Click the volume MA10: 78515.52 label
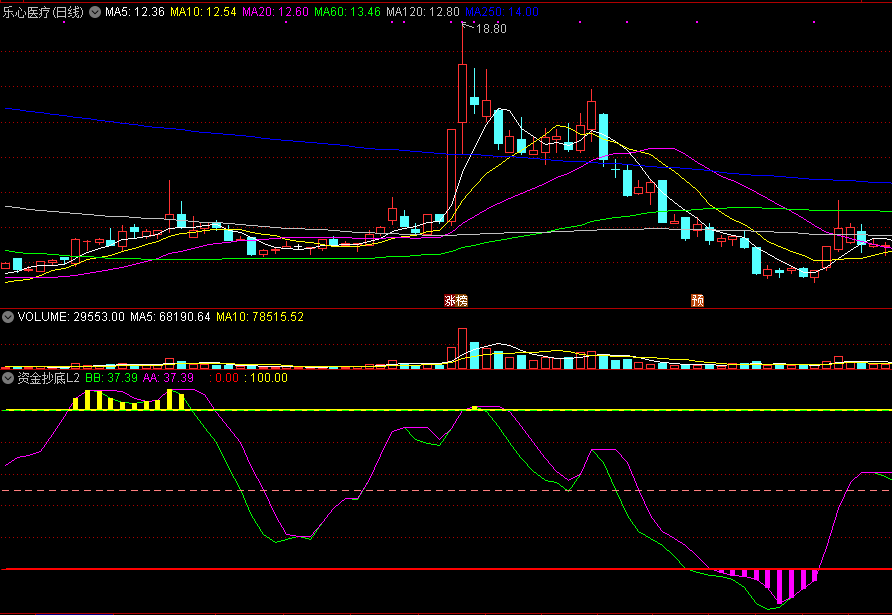 (260, 317)
